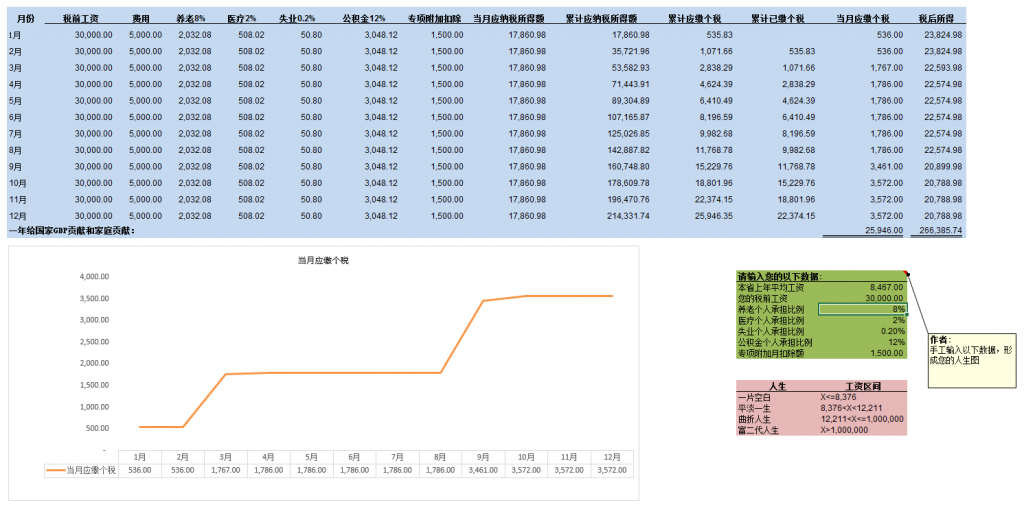This screenshot has height=509, width=1024.
Task: Edit the 专项附加月扣除额 input value
Action: (888, 353)
